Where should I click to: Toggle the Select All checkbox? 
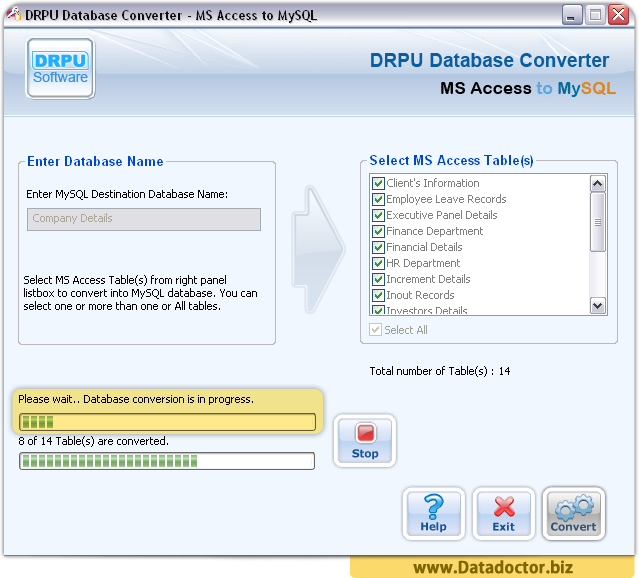[375, 330]
